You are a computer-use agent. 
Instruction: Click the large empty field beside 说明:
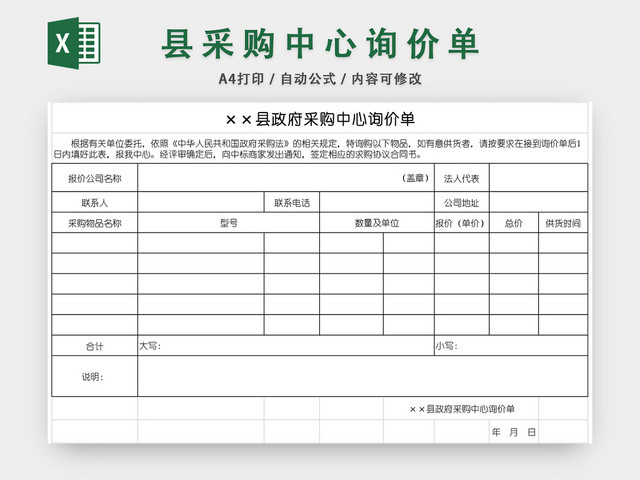(363, 376)
